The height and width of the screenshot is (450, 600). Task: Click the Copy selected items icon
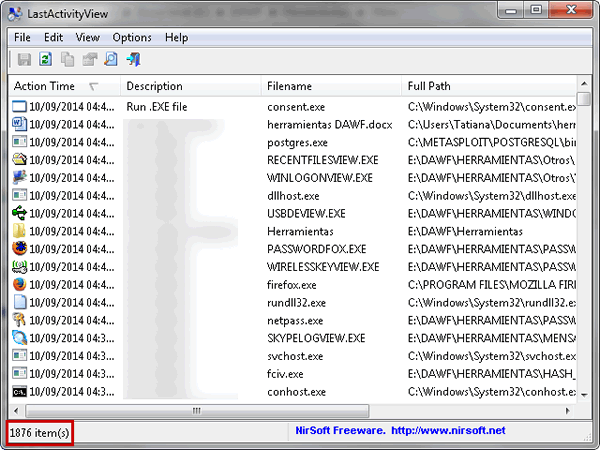[x=68, y=59]
